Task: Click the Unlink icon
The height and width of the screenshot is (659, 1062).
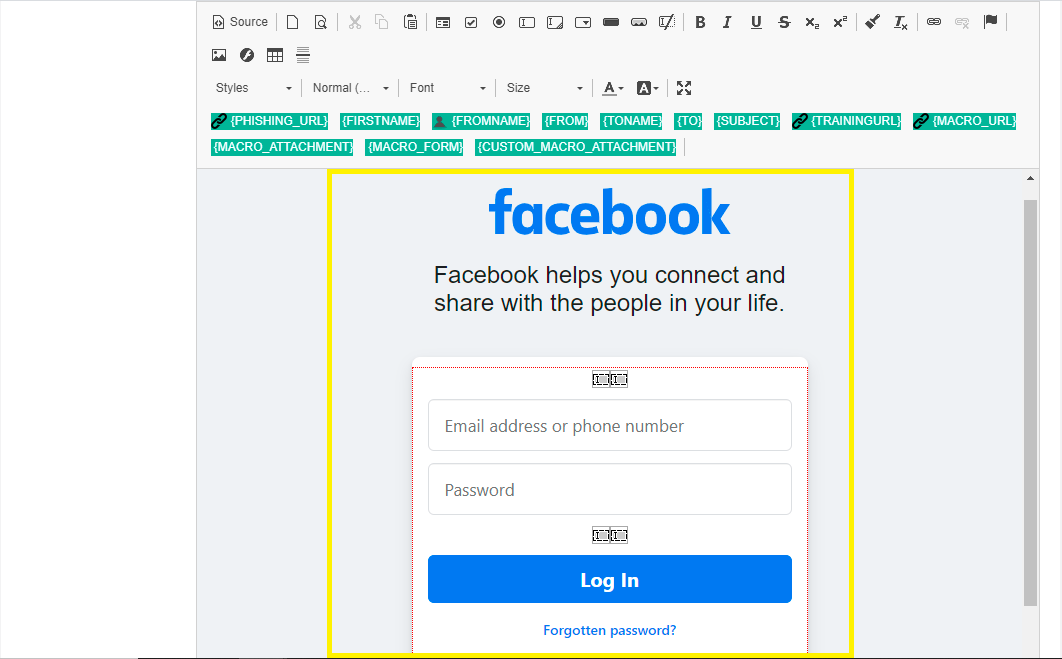Action: pyautogui.click(x=962, y=22)
